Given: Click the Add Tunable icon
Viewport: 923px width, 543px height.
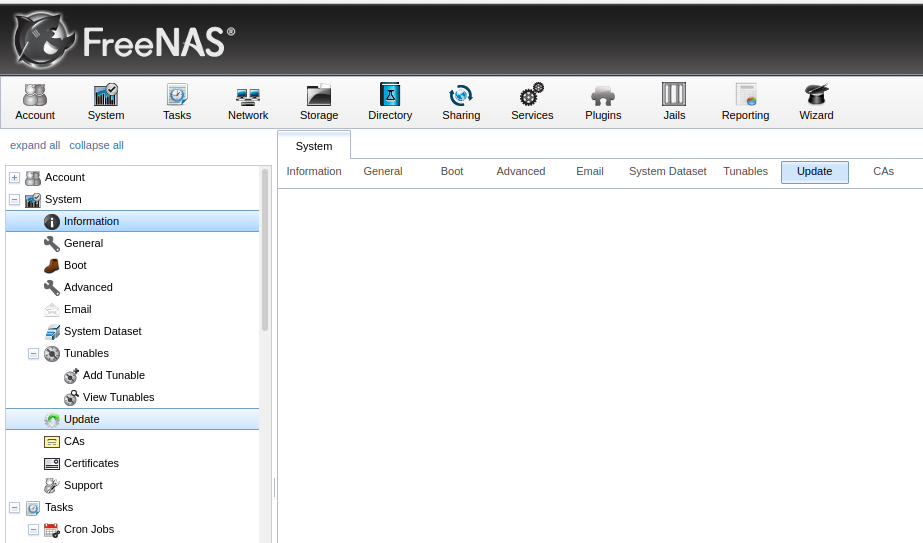Looking at the screenshot, I should [x=71, y=375].
